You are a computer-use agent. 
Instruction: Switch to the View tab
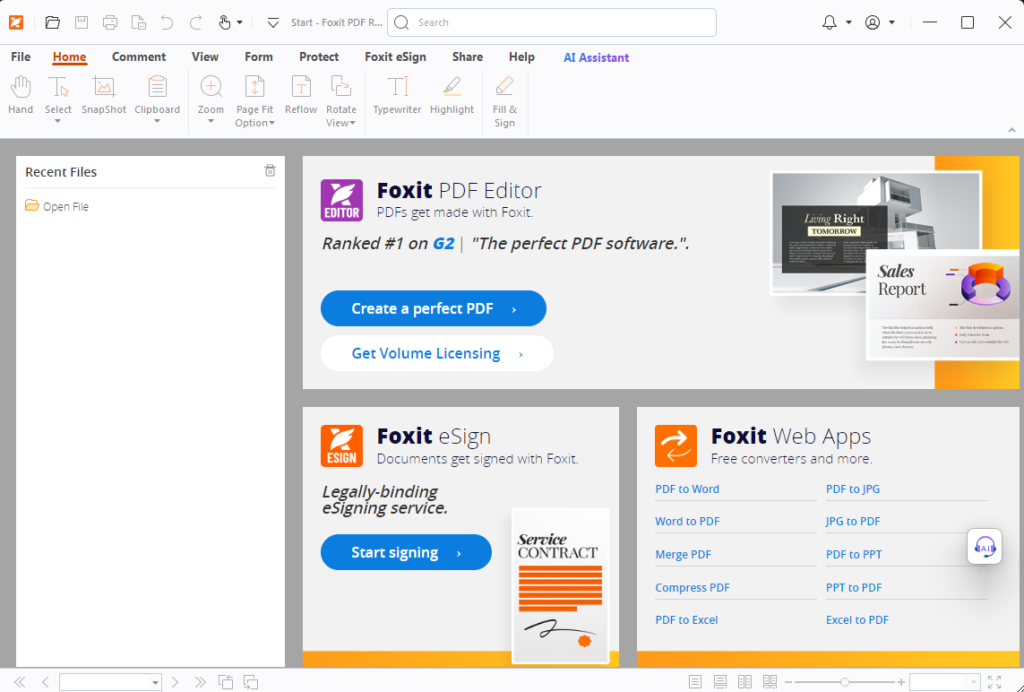[x=205, y=57]
